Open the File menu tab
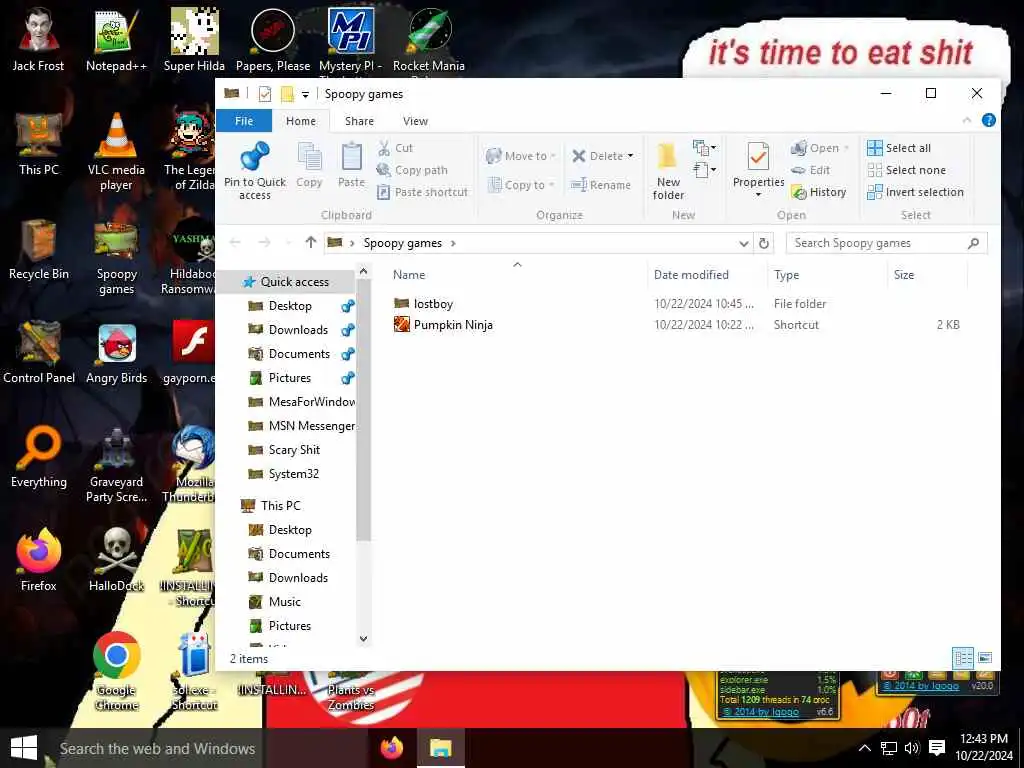The height and width of the screenshot is (768, 1024). [244, 121]
